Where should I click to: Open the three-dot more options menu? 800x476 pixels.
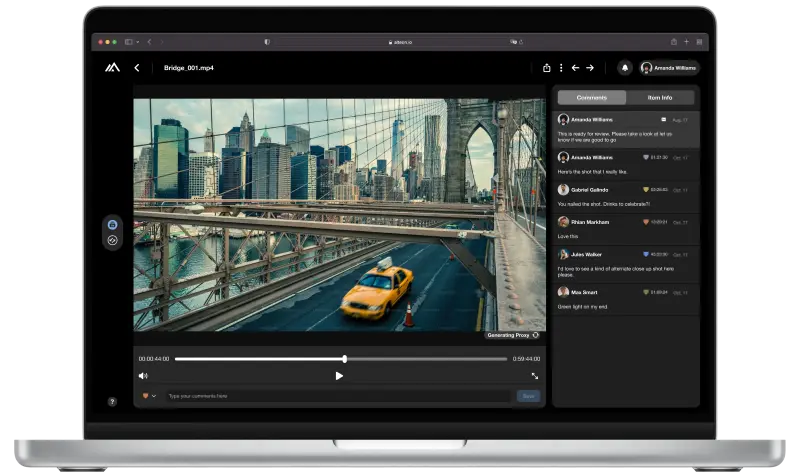click(x=560, y=68)
